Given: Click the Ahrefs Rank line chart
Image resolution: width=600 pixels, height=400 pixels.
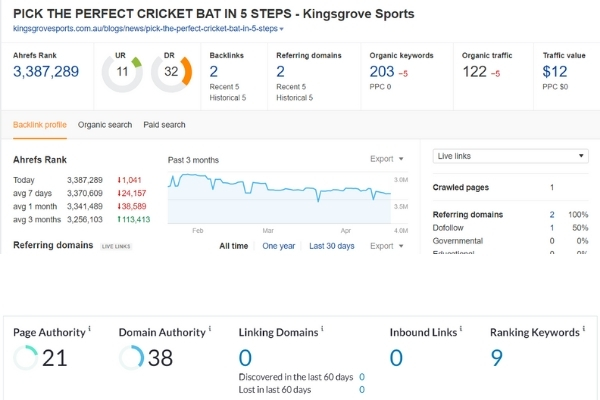Looking at the screenshot, I should click(279, 197).
